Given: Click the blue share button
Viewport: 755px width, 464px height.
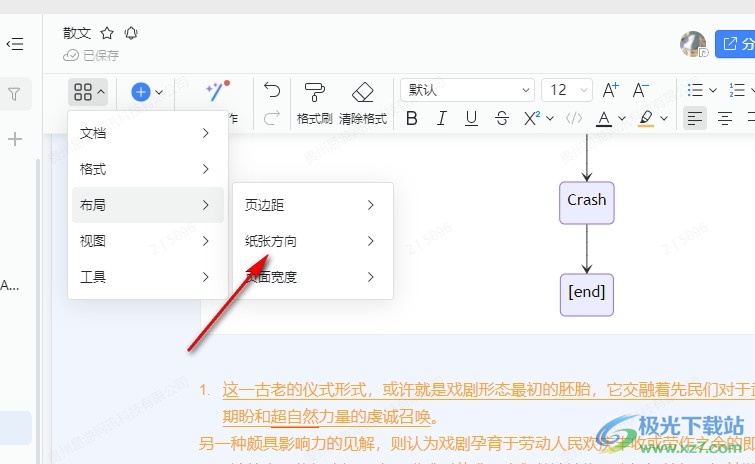Looking at the screenshot, I should coord(735,44).
